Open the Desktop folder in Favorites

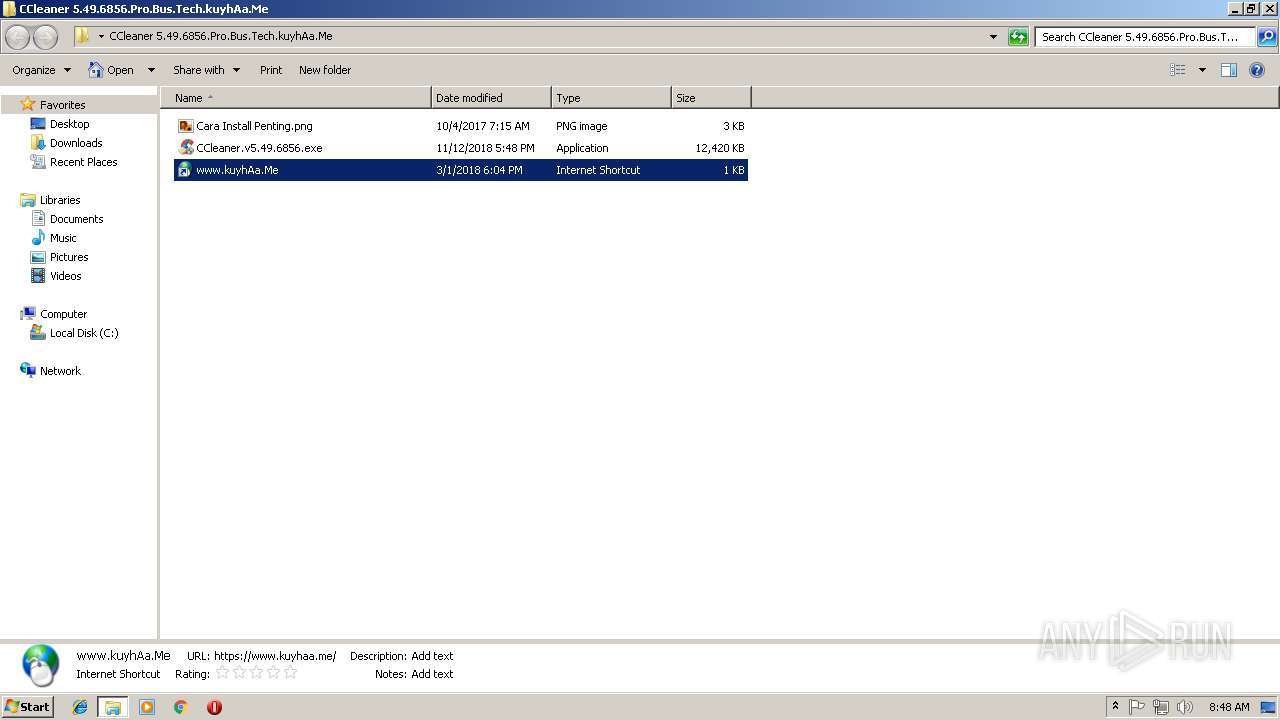coord(69,124)
